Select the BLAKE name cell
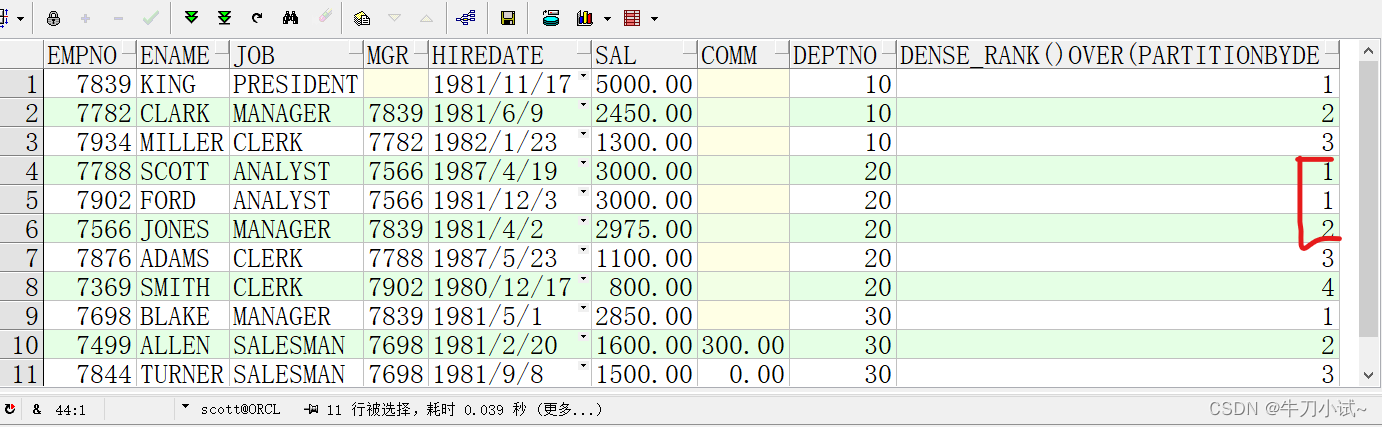The width and height of the screenshot is (1382, 427). (183, 316)
